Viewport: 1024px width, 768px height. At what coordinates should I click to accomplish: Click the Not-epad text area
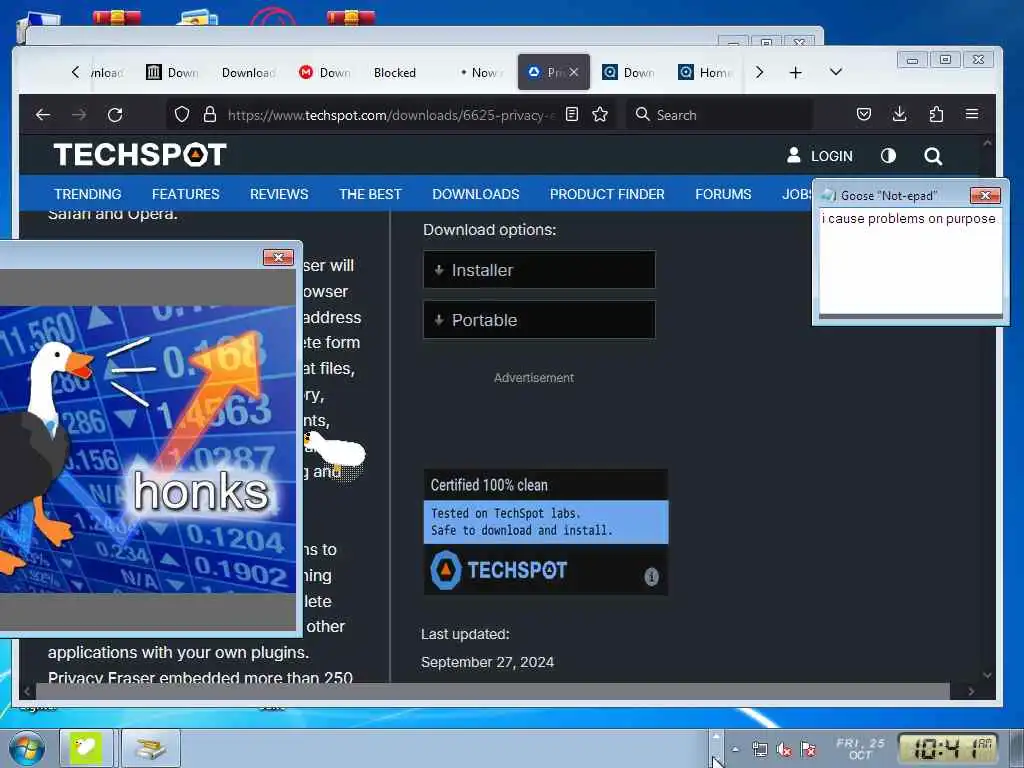[910, 261]
